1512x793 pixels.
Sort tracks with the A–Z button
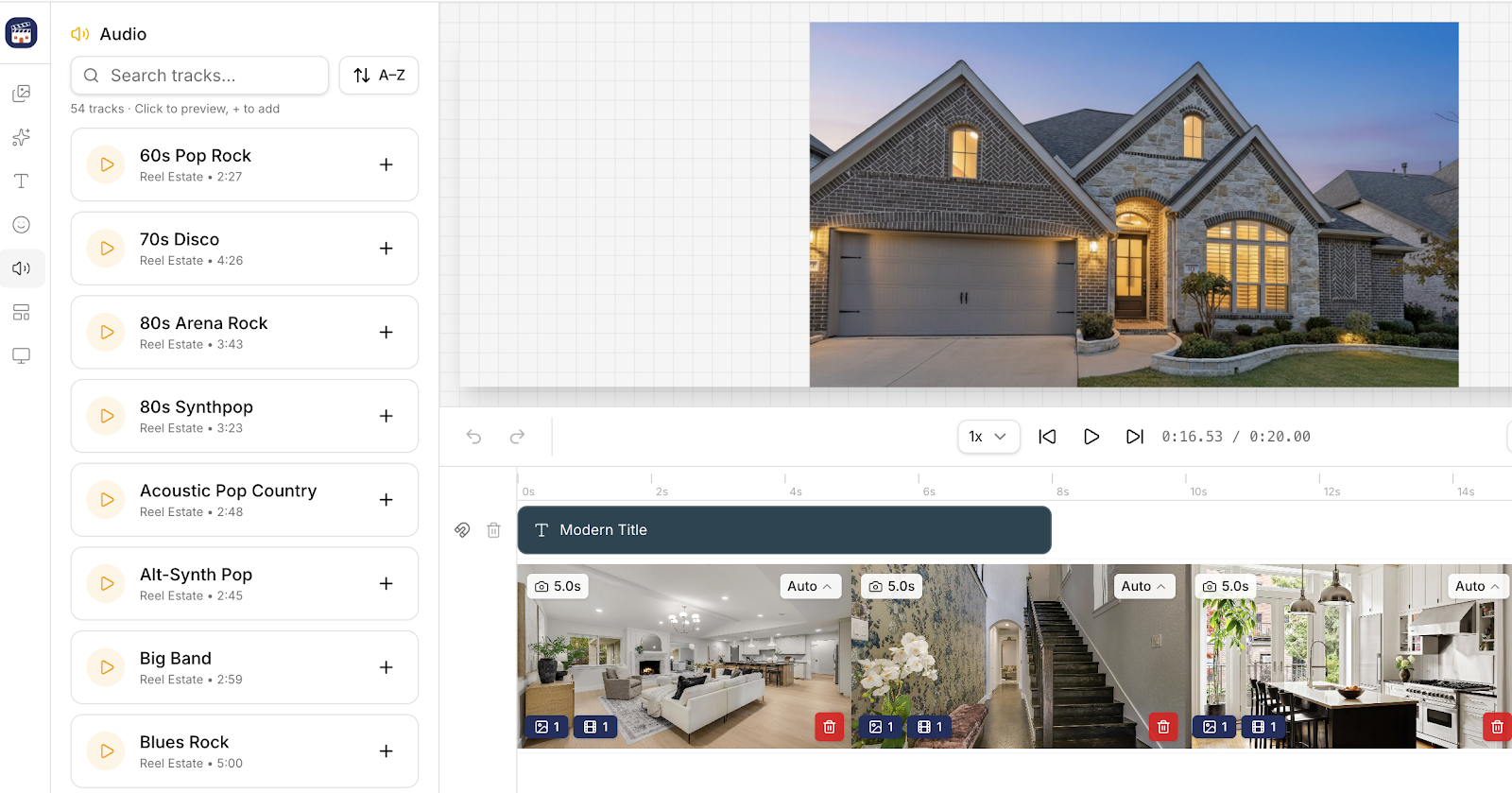click(x=378, y=76)
